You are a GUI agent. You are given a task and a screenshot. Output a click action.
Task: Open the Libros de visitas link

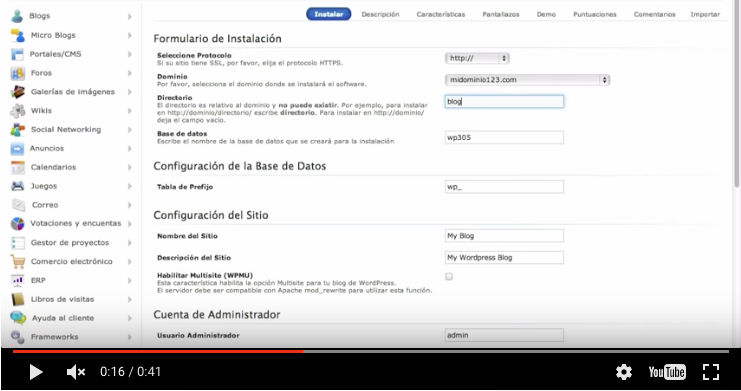(x=62, y=299)
